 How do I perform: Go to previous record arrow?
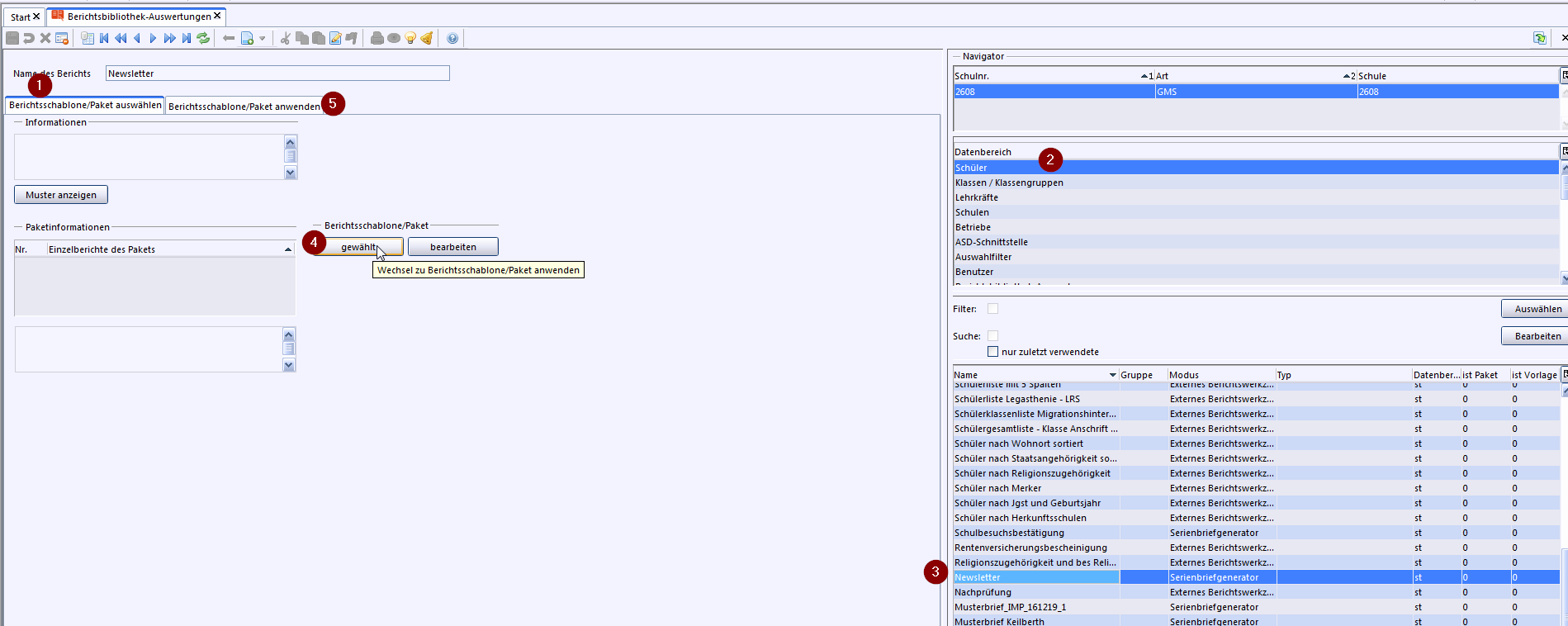(x=137, y=38)
